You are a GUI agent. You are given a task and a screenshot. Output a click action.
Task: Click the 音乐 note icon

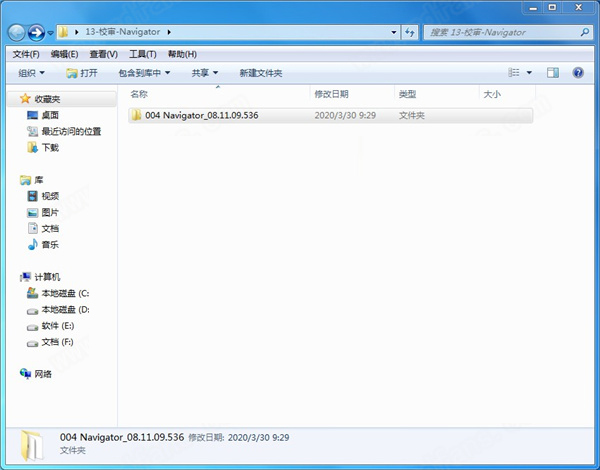pos(33,244)
